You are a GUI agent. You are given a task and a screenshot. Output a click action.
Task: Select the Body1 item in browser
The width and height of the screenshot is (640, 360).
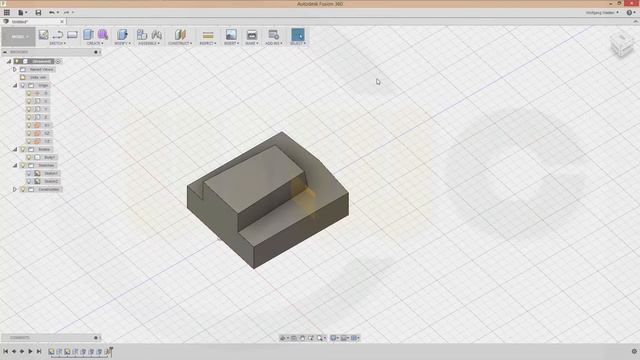[49, 157]
